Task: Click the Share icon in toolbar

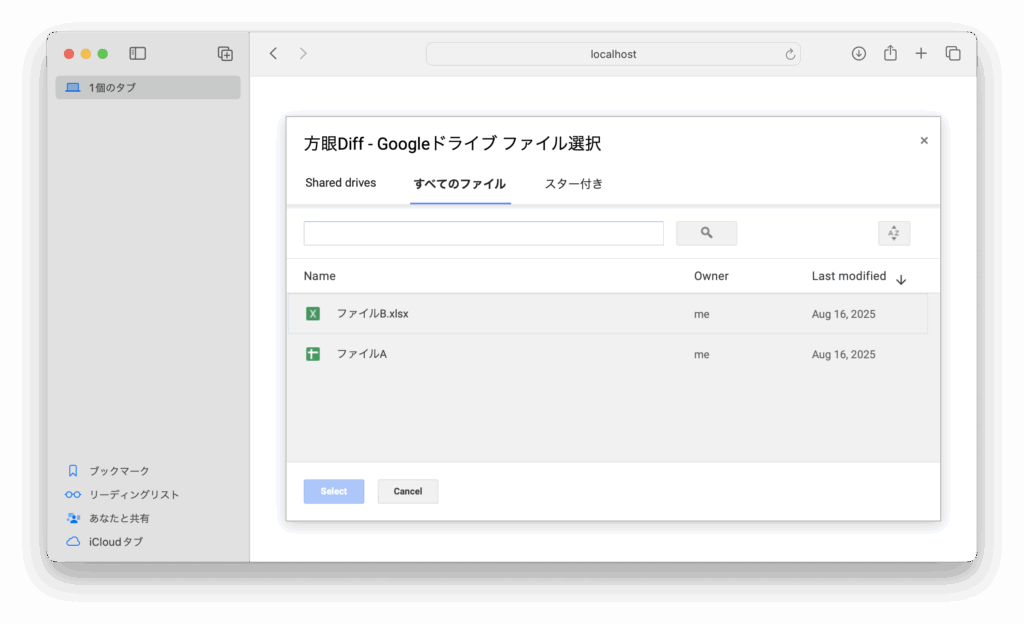Action: click(890, 54)
